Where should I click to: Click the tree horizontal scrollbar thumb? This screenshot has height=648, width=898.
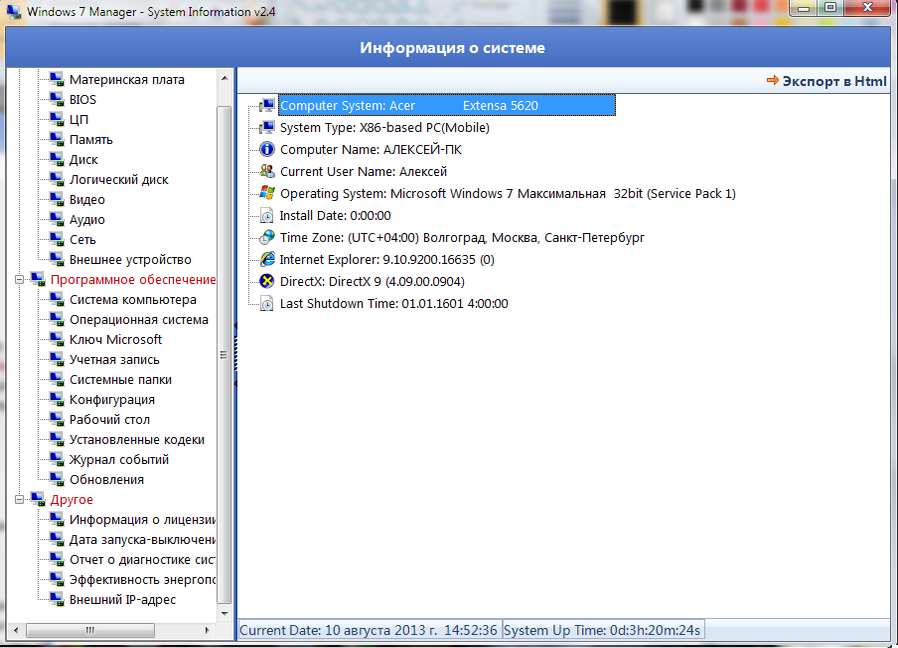coord(90,630)
